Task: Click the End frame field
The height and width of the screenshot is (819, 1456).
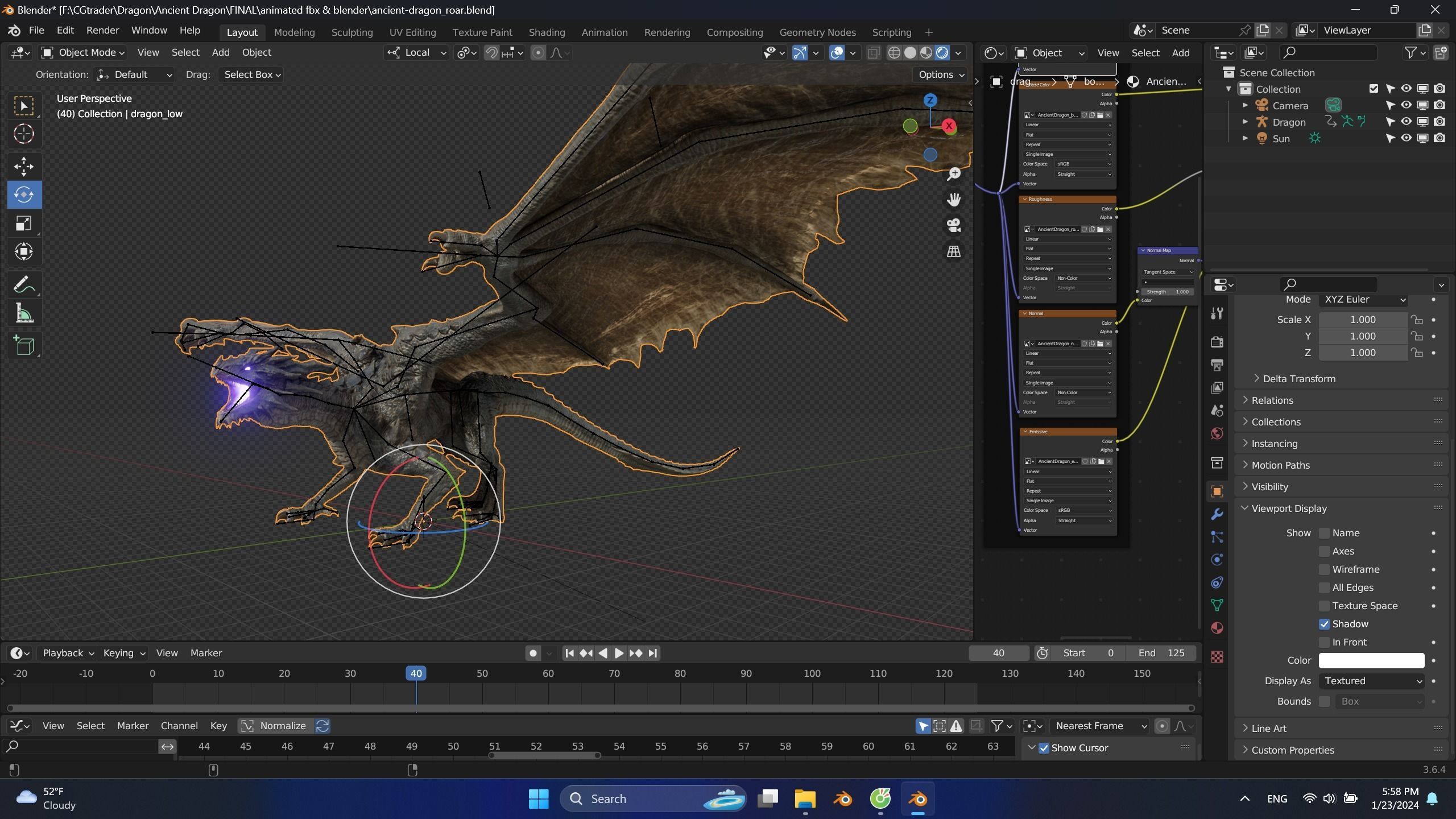Action: (1161, 653)
